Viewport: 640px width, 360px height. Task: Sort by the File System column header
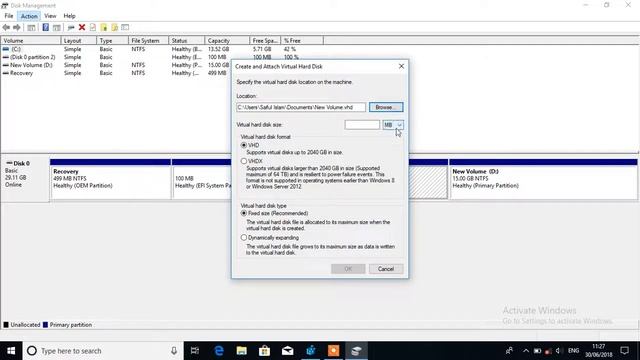click(148, 40)
